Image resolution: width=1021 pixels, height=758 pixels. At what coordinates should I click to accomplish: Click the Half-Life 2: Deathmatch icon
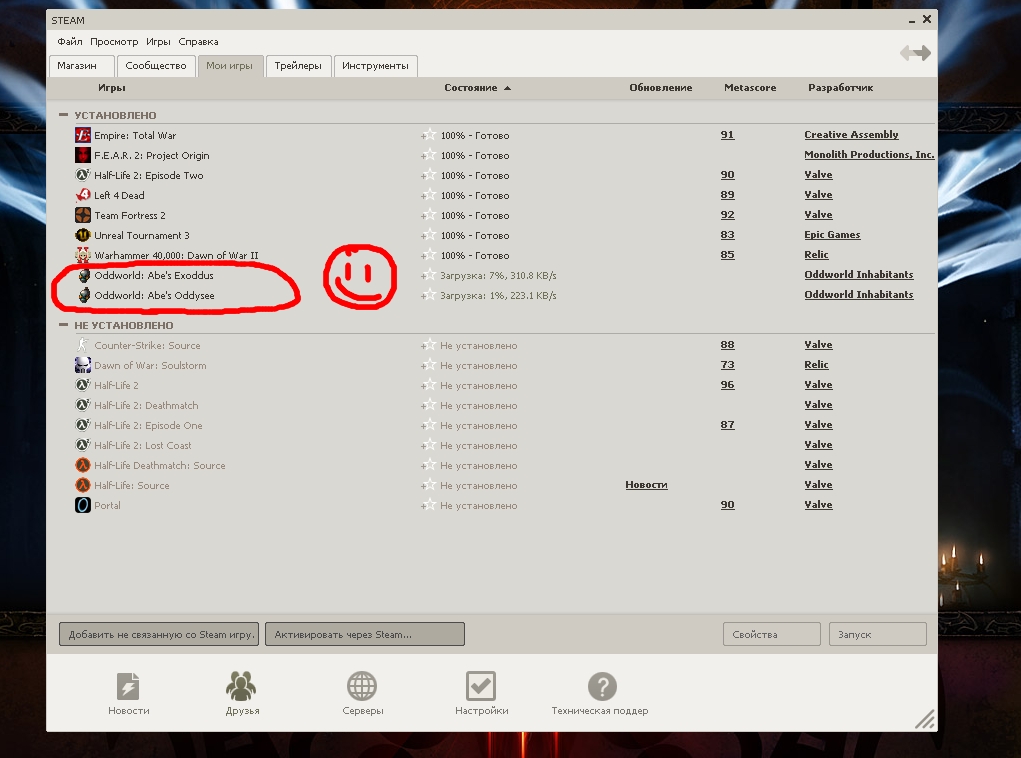(83, 405)
